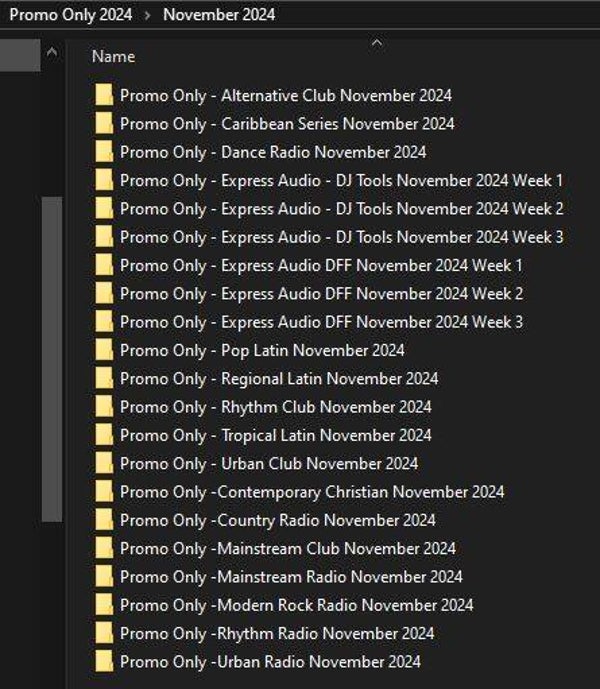Click folder icon for Regional Latin November 2024
The width and height of the screenshot is (600, 689).
104,379
